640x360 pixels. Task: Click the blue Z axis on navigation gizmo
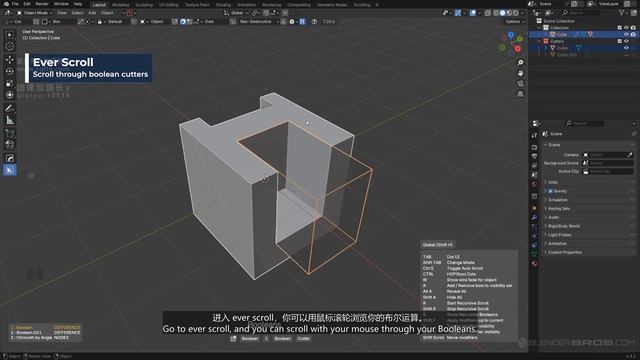tap(511, 35)
